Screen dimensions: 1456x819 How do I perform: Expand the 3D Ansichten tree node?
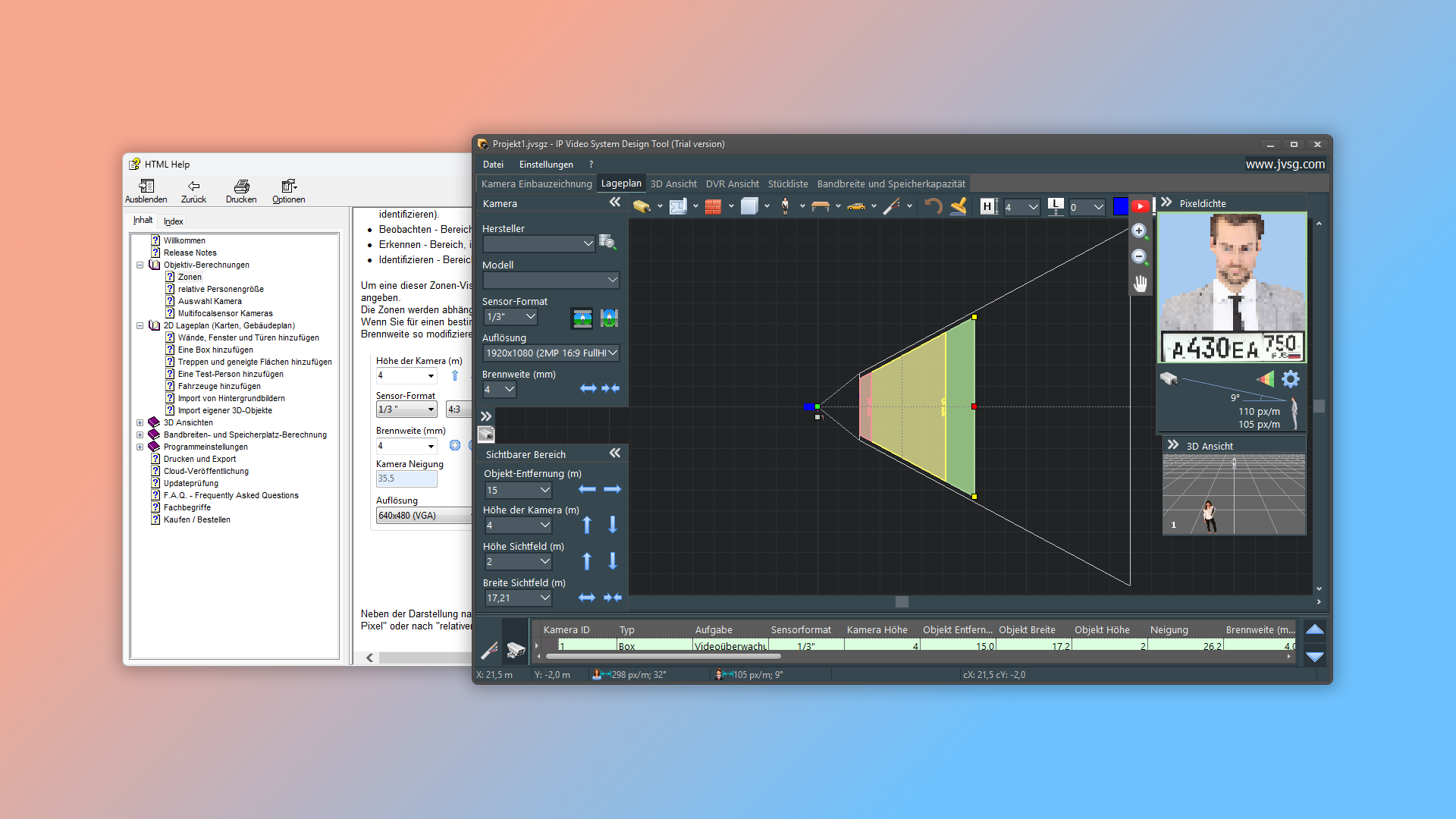pyautogui.click(x=140, y=422)
